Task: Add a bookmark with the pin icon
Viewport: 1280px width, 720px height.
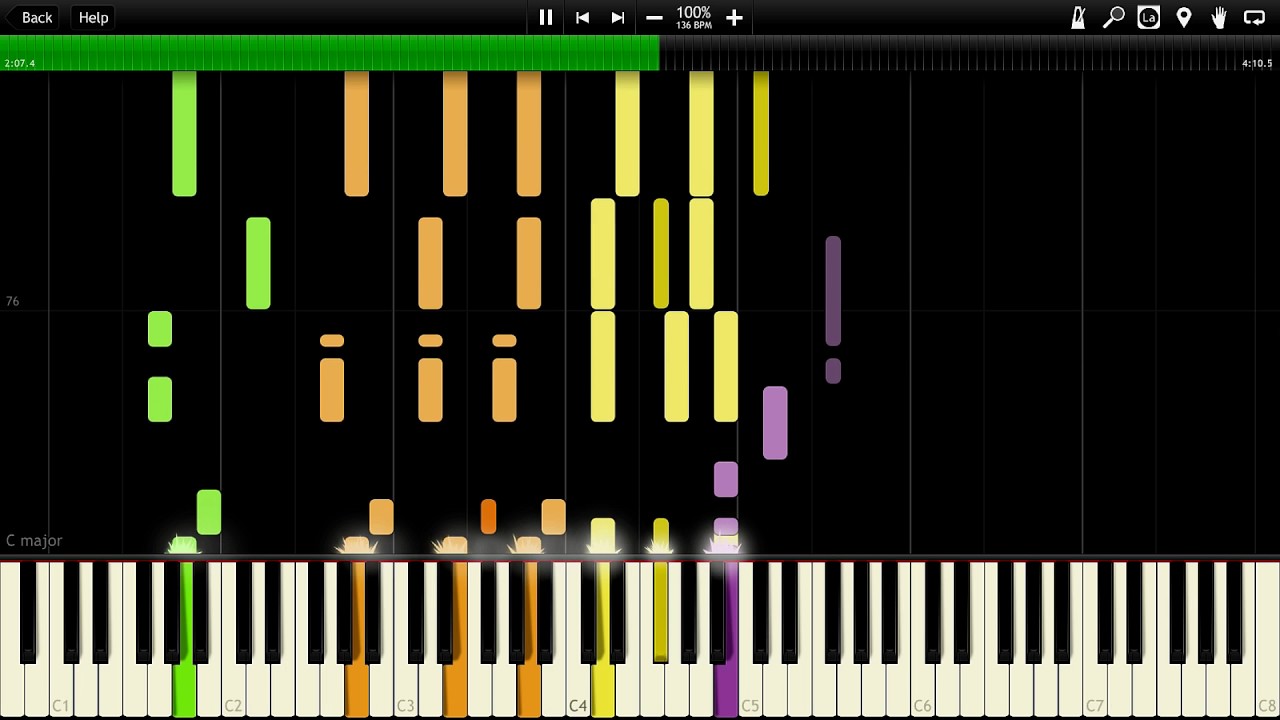Action: (x=1184, y=17)
